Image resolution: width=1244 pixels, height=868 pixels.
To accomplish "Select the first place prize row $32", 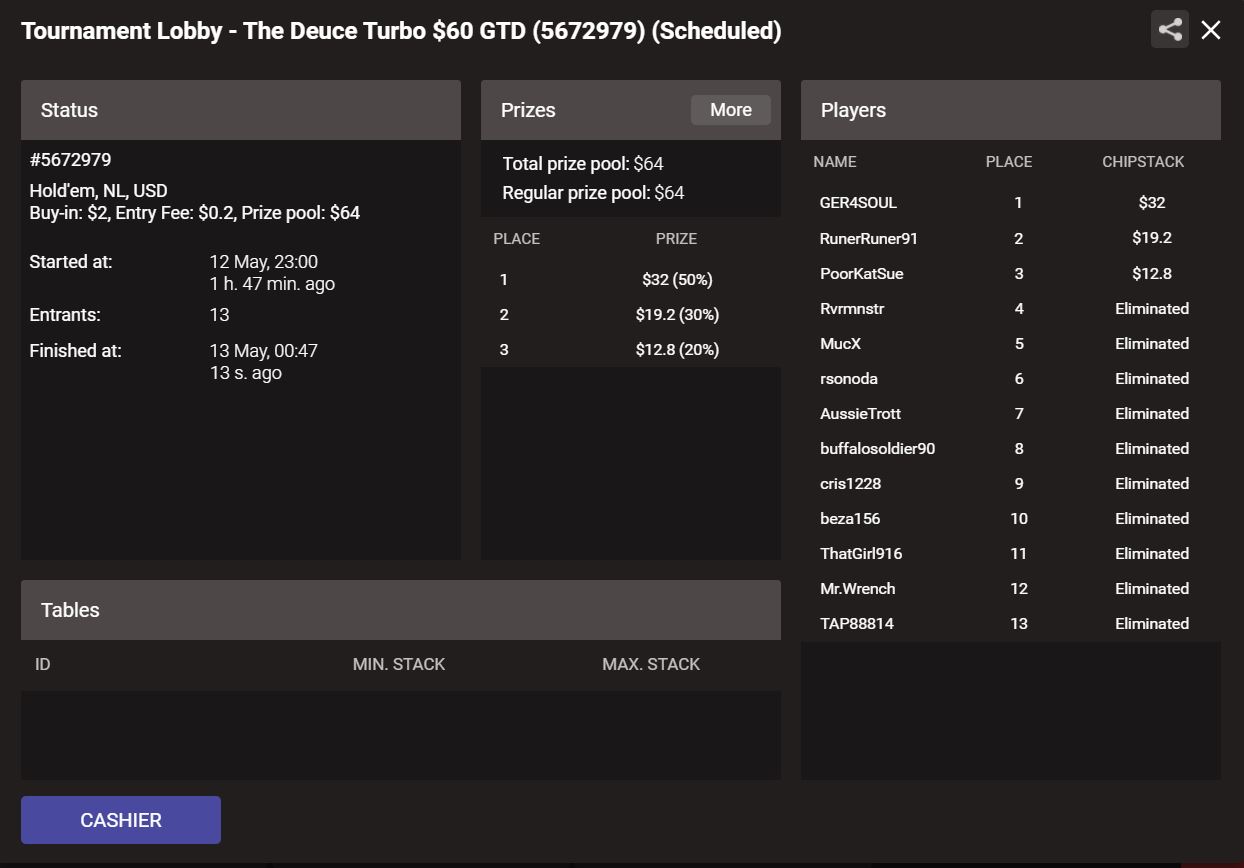I will [631, 280].
